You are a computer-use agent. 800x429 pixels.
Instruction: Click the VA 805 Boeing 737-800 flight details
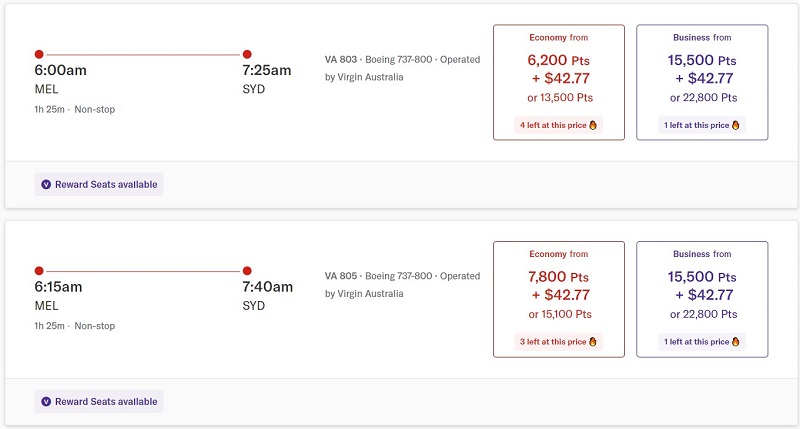click(403, 285)
